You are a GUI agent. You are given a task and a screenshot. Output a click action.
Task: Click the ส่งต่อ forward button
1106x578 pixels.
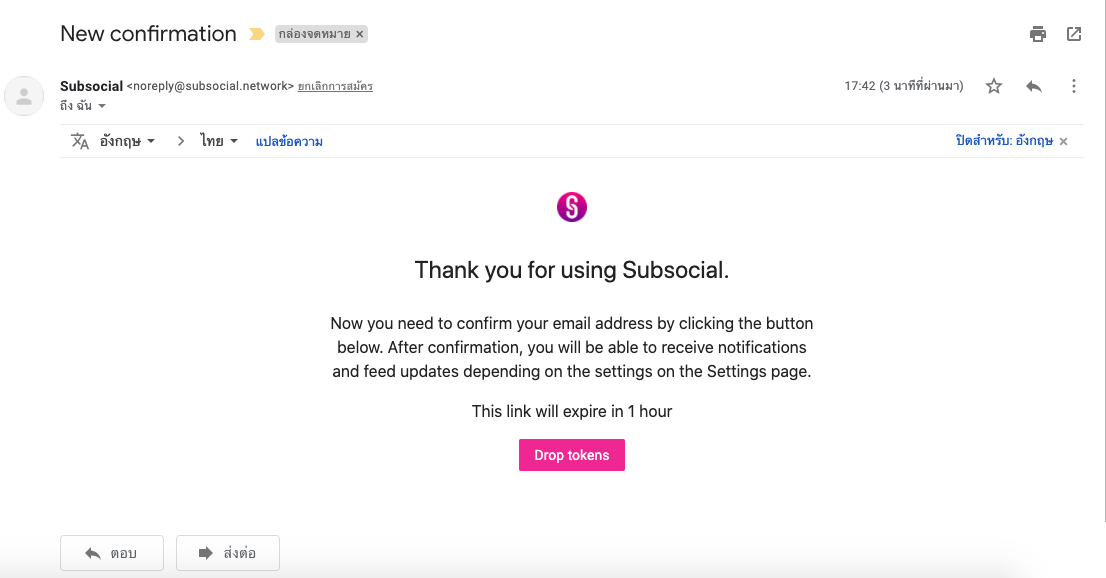coord(228,553)
